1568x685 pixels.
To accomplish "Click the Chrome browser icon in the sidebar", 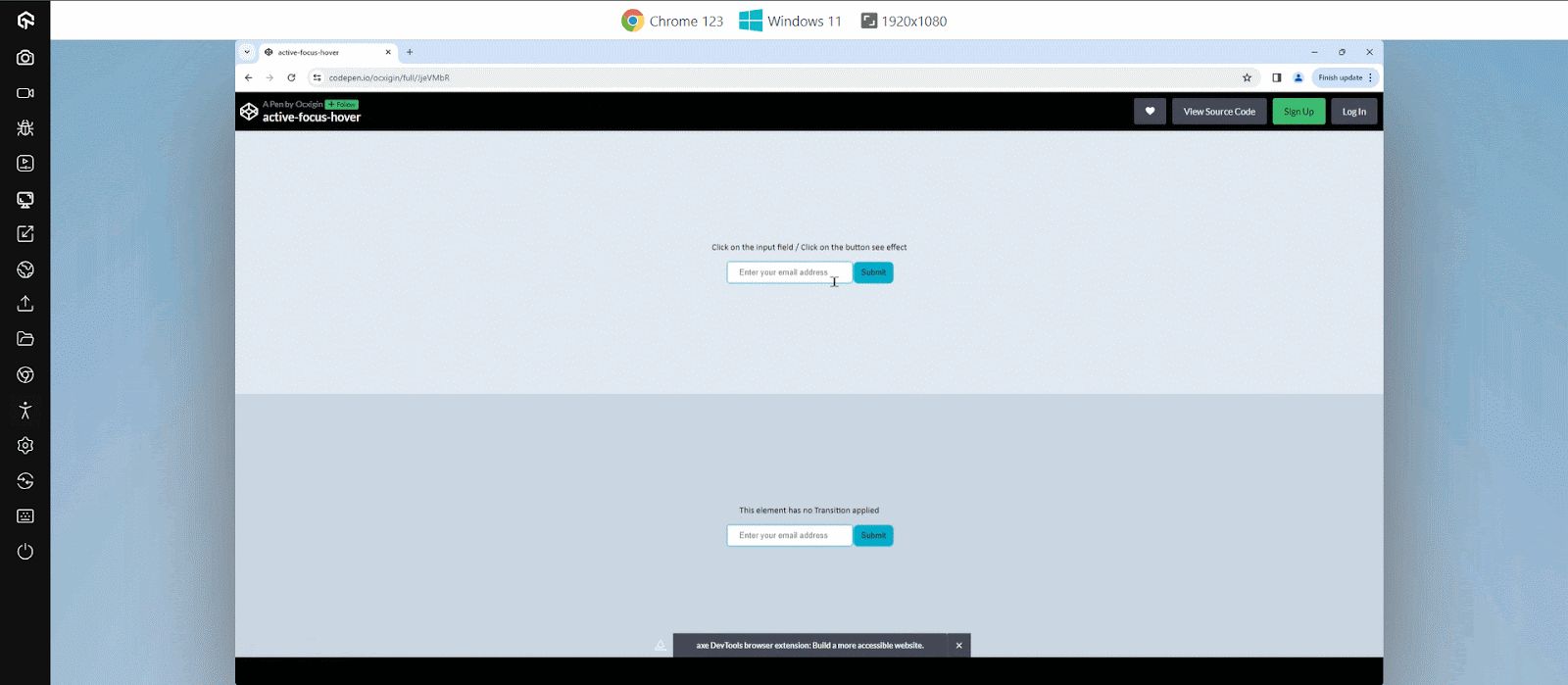I will pyautogui.click(x=25, y=375).
